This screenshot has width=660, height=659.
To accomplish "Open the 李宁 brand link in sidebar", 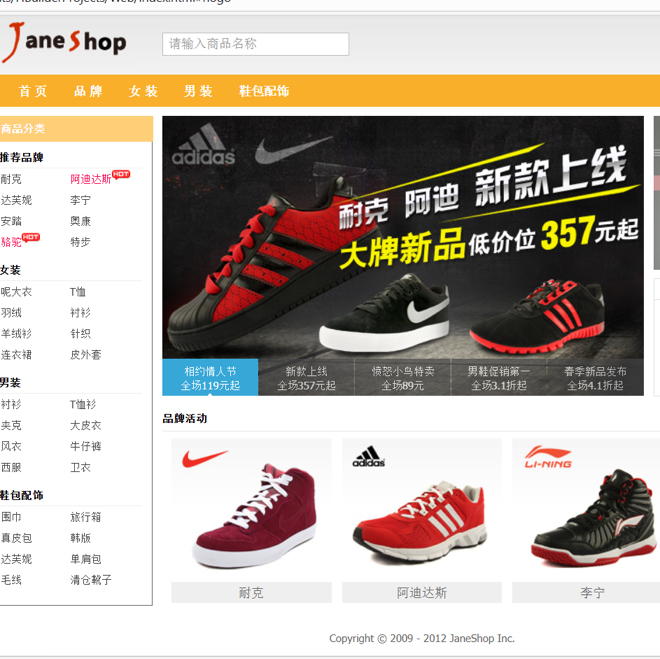I will 80,200.
